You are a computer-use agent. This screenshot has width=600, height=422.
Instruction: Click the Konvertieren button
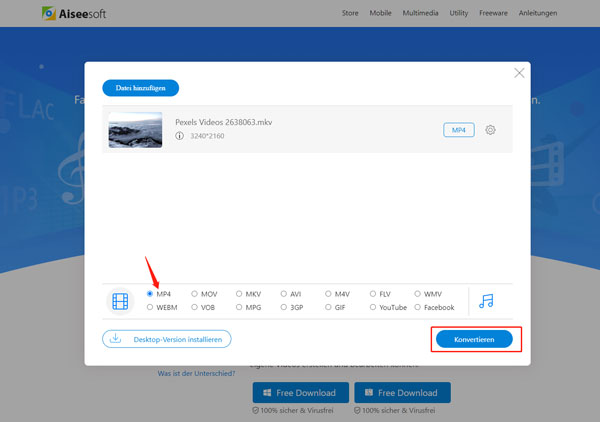(476, 339)
